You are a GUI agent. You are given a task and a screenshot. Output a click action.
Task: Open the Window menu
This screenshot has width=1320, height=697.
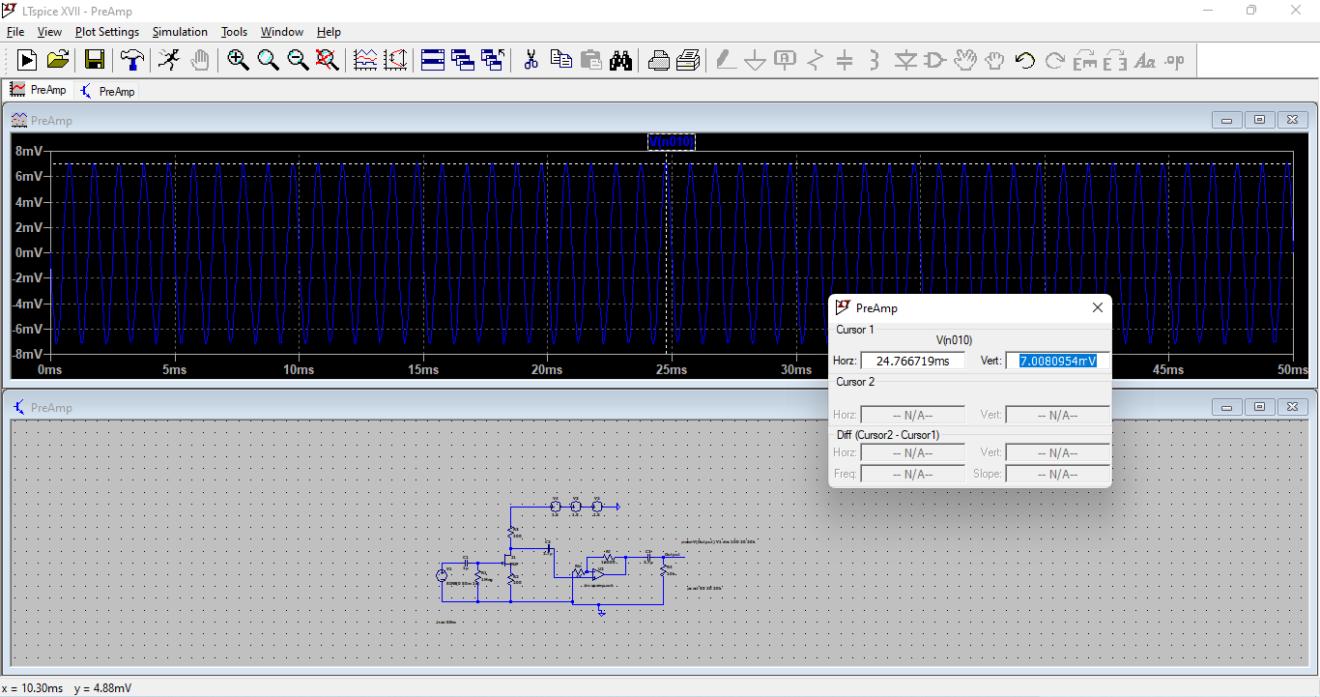[282, 32]
